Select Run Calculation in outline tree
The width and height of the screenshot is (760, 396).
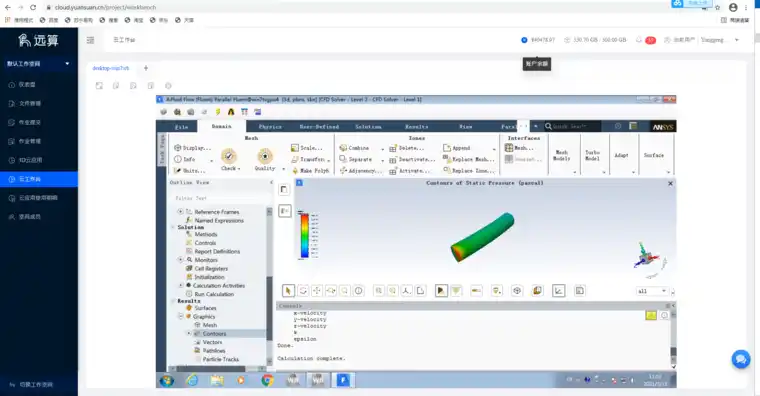coord(214,294)
